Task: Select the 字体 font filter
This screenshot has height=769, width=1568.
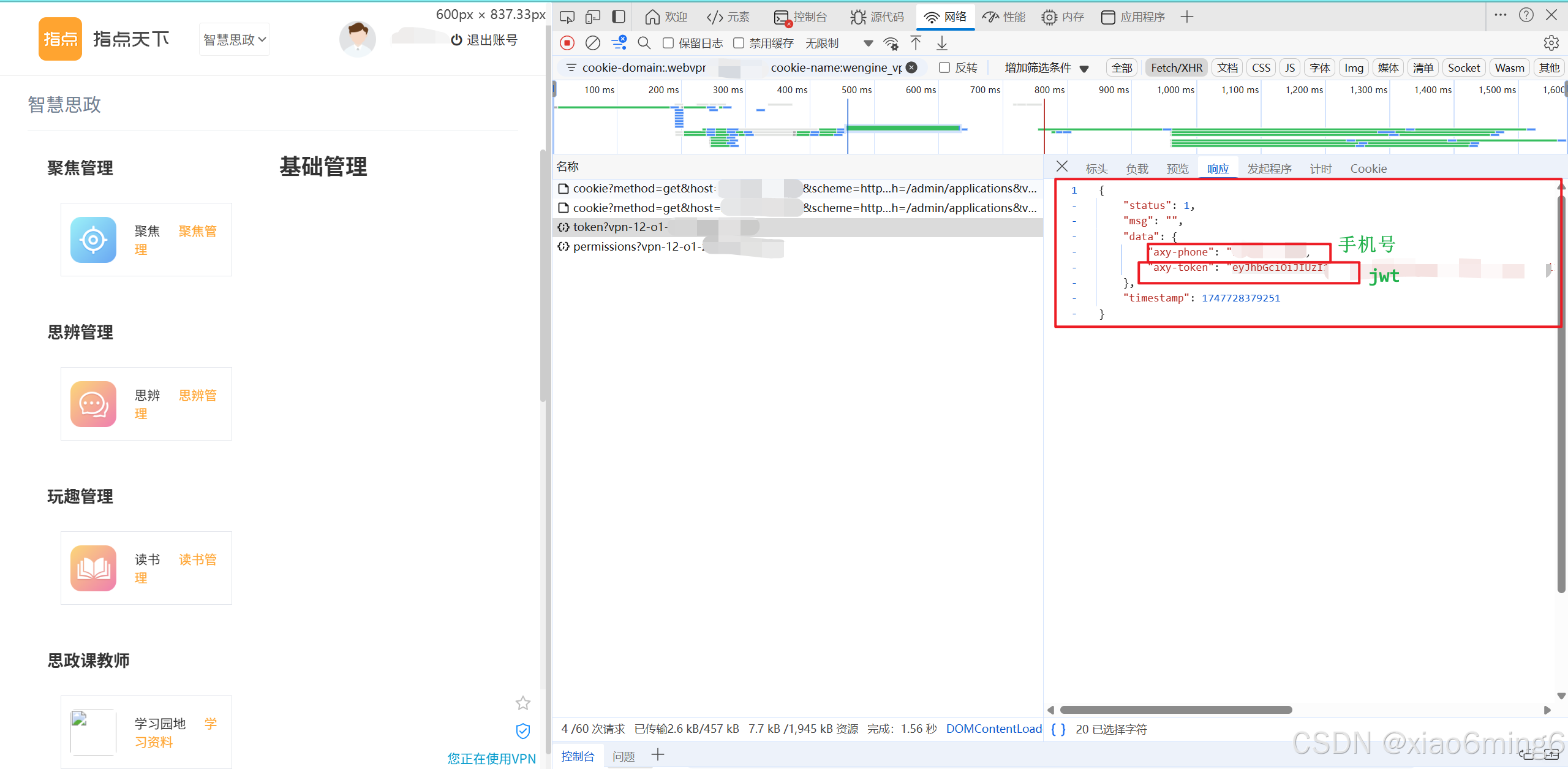Action: point(1320,67)
